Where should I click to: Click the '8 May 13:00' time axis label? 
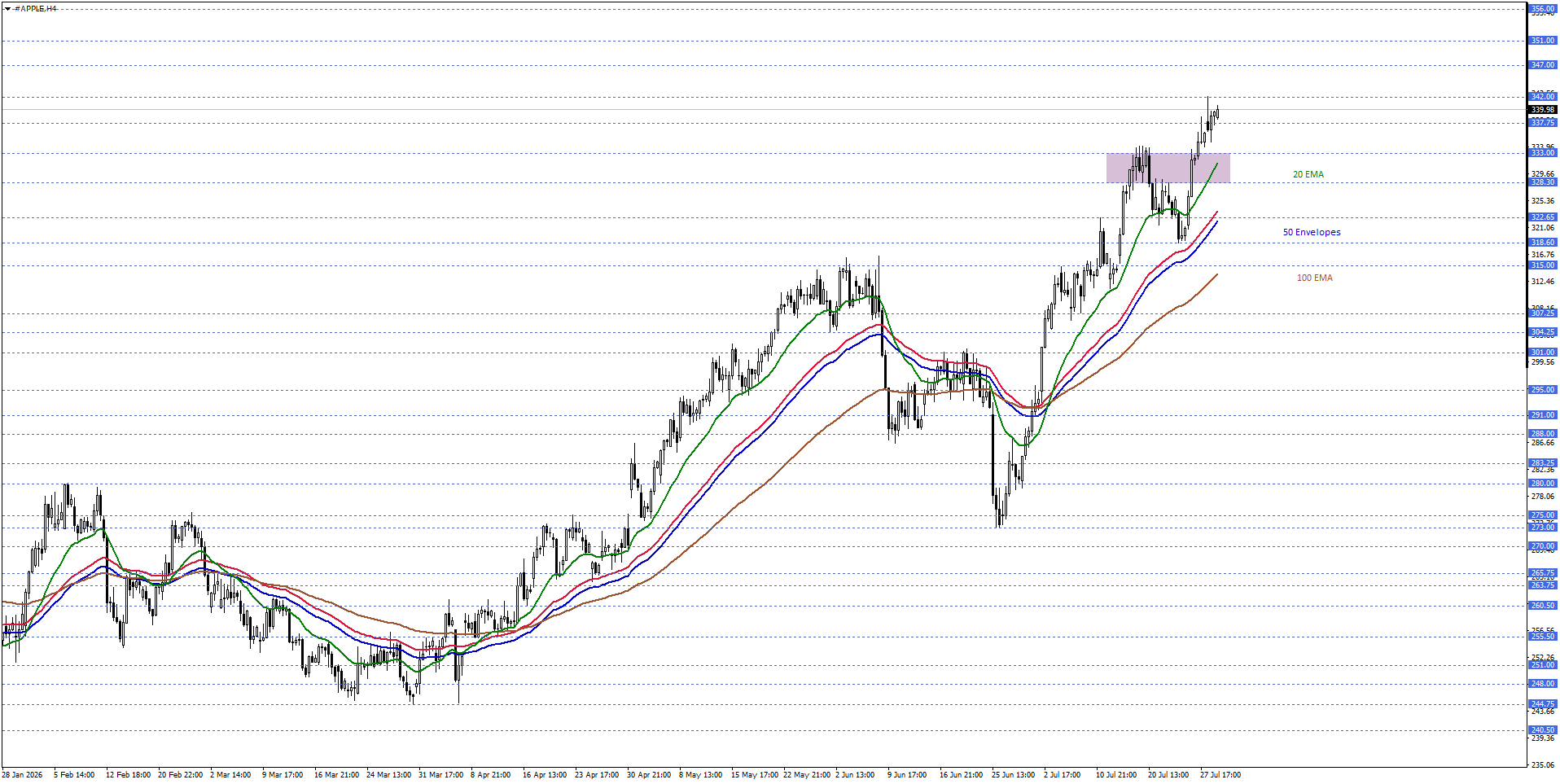[x=701, y=775]
